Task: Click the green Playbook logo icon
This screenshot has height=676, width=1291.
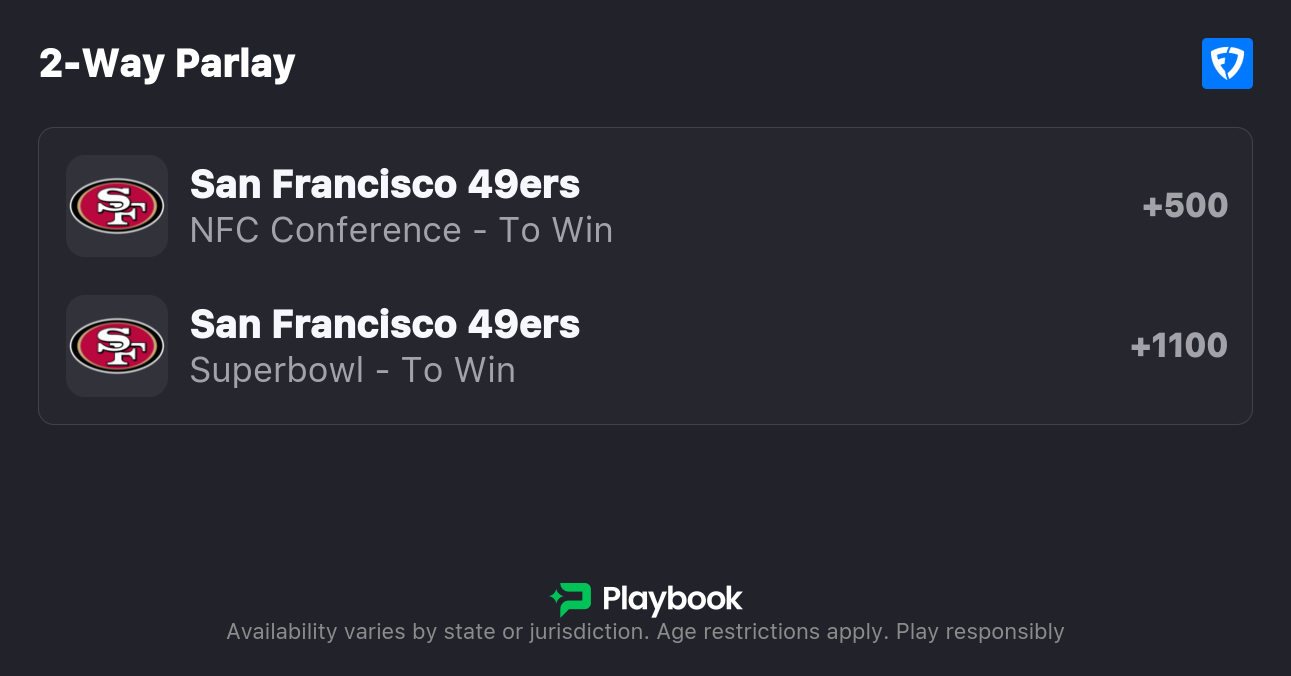Action: tap(571, 599)
